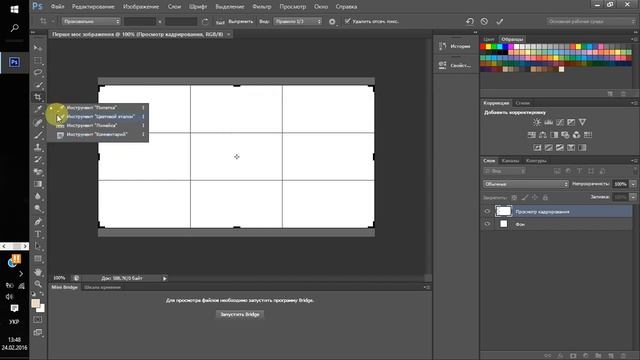Select the Crop tool in toolbar
The height and width of the screenshot is (360, 640).
(38, 97)
